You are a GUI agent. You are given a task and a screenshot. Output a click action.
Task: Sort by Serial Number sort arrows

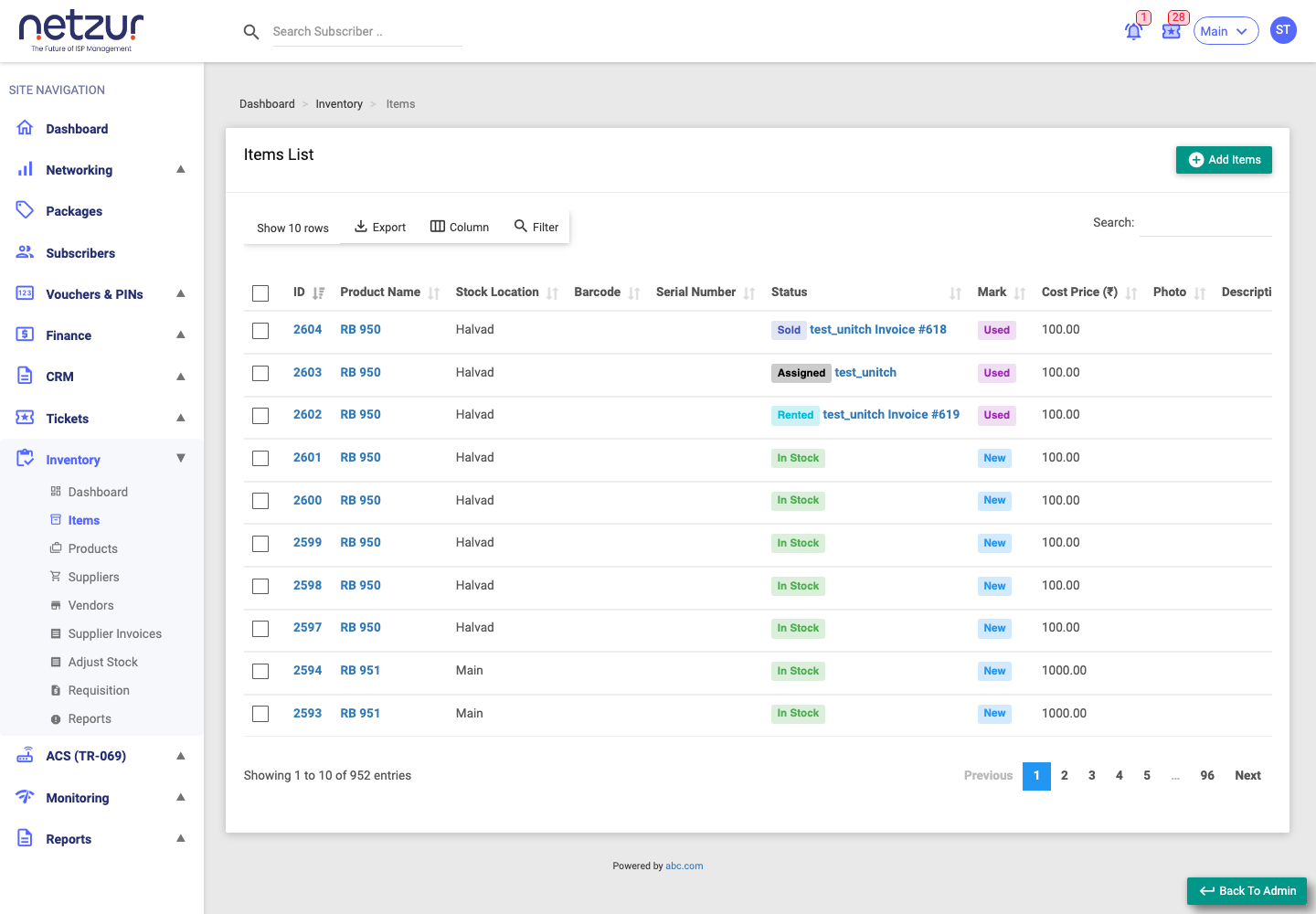pos(749,293)
